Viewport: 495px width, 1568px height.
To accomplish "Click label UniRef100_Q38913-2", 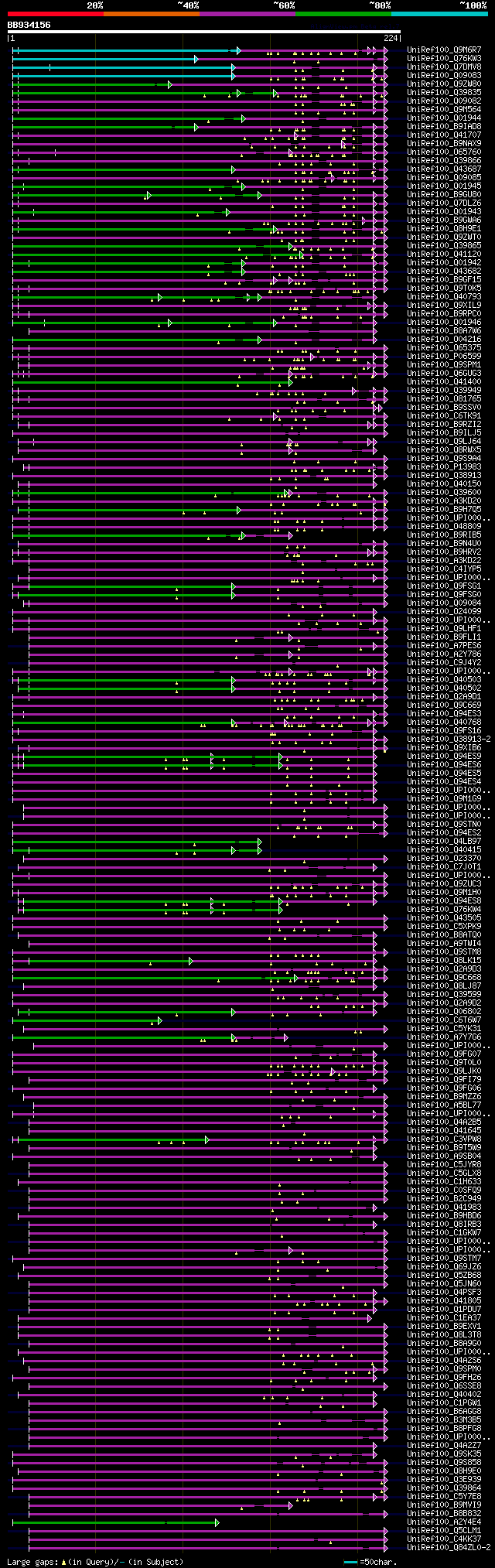I will click(449, 739).
